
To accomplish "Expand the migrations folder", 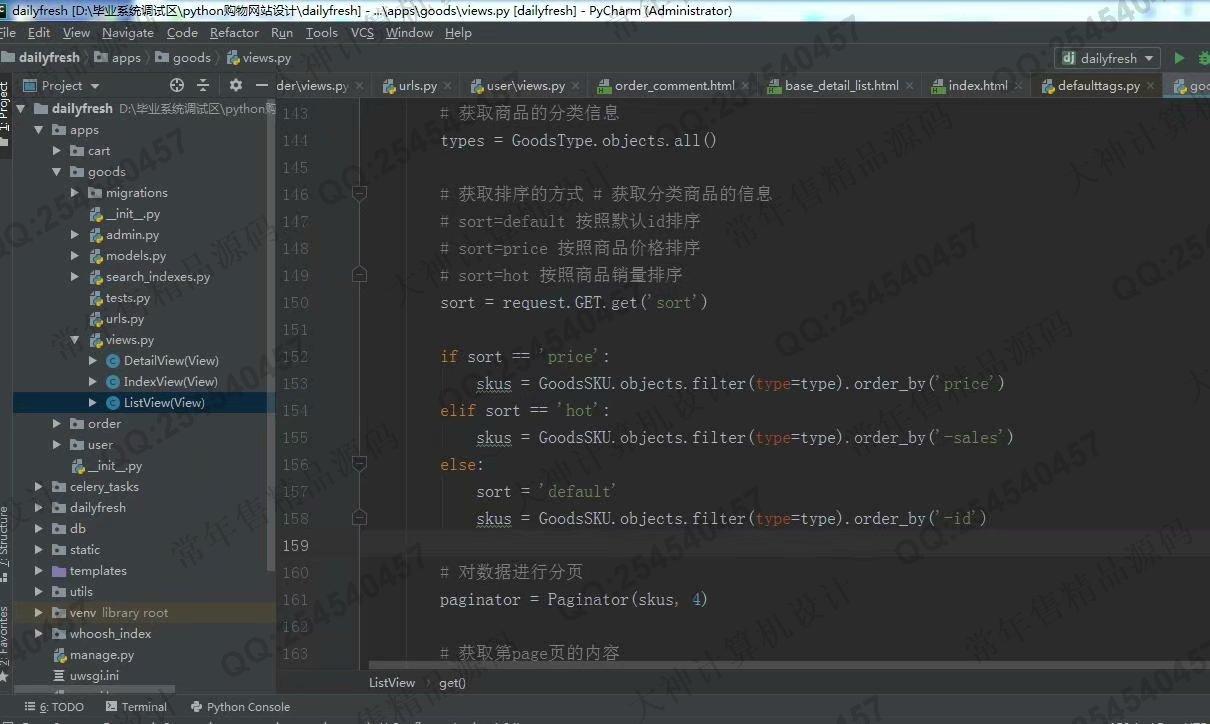I will [75, 193].
